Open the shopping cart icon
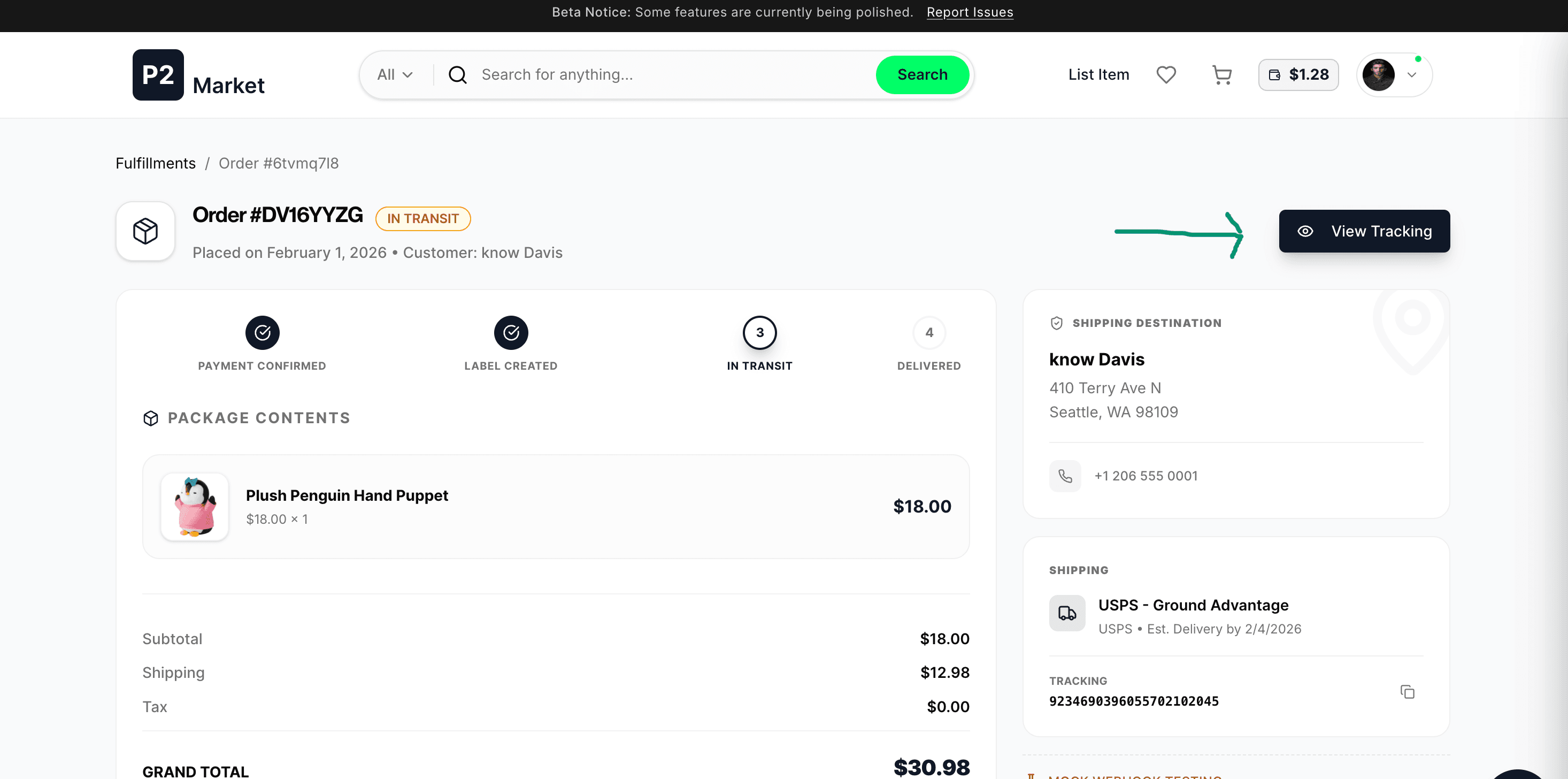Viewport: 1568px width, 779px height. 1221,74
